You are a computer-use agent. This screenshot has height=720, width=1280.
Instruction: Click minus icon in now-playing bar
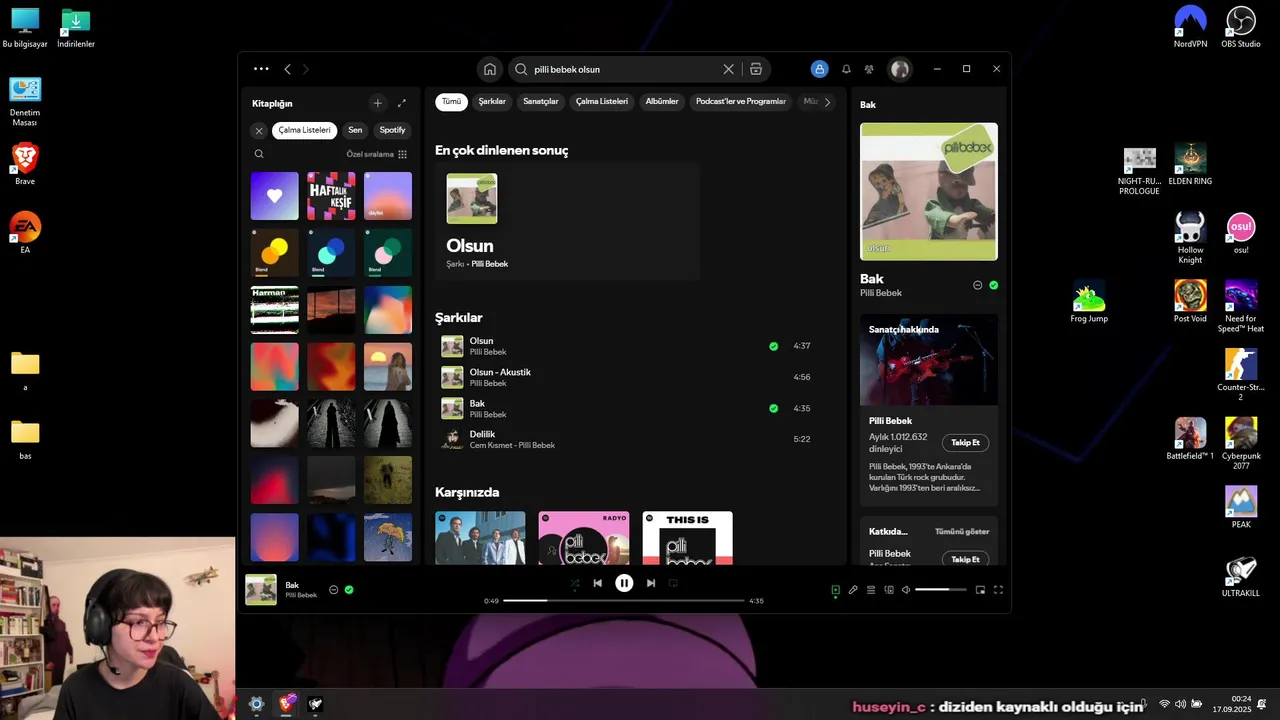tap(333, 590)
